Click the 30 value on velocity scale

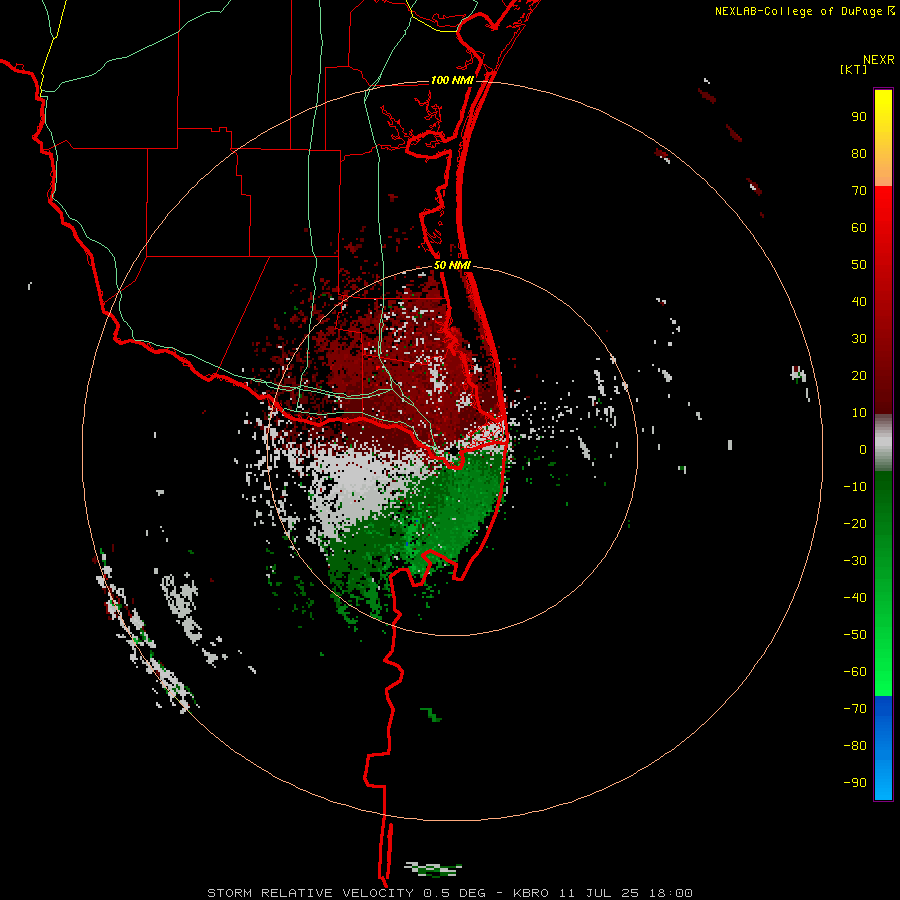tap(859, 339)
